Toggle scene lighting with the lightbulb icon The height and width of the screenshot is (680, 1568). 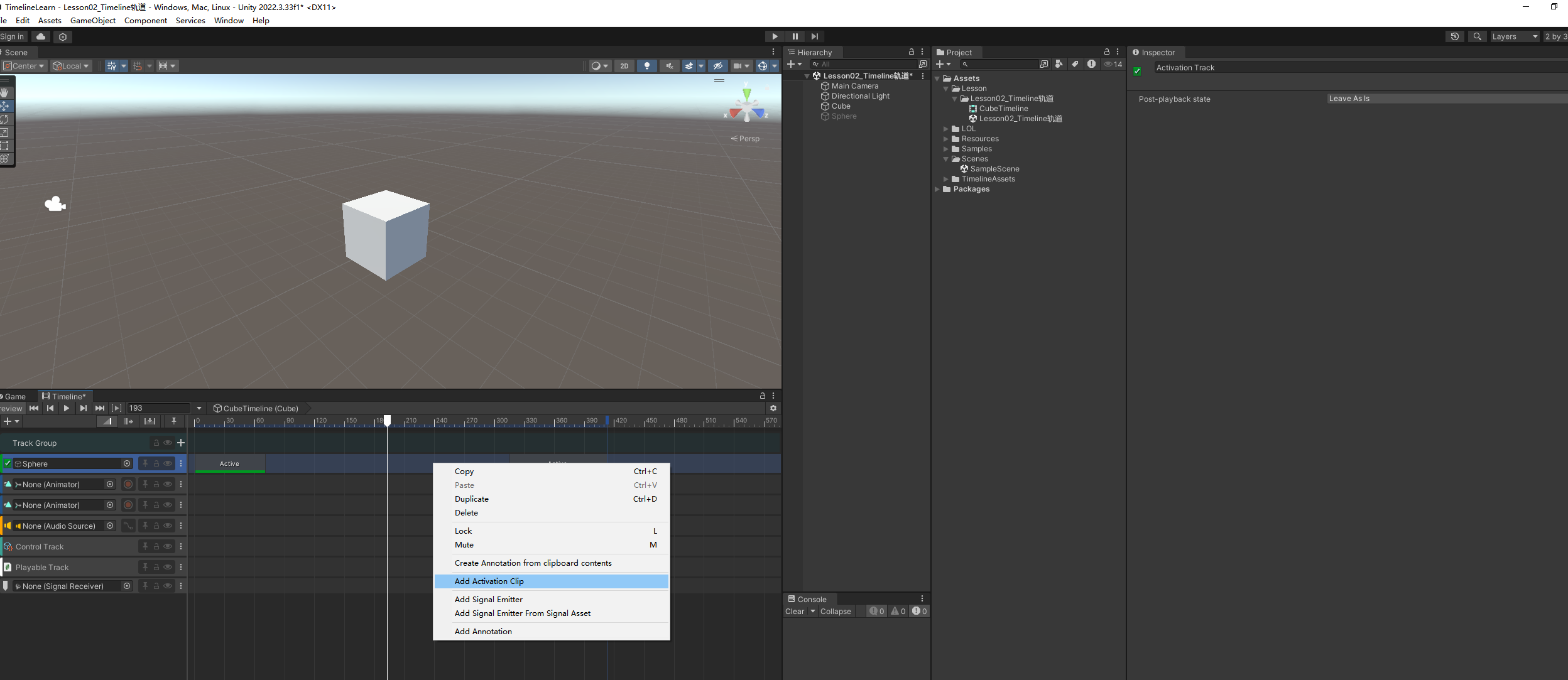click(647, 66)
